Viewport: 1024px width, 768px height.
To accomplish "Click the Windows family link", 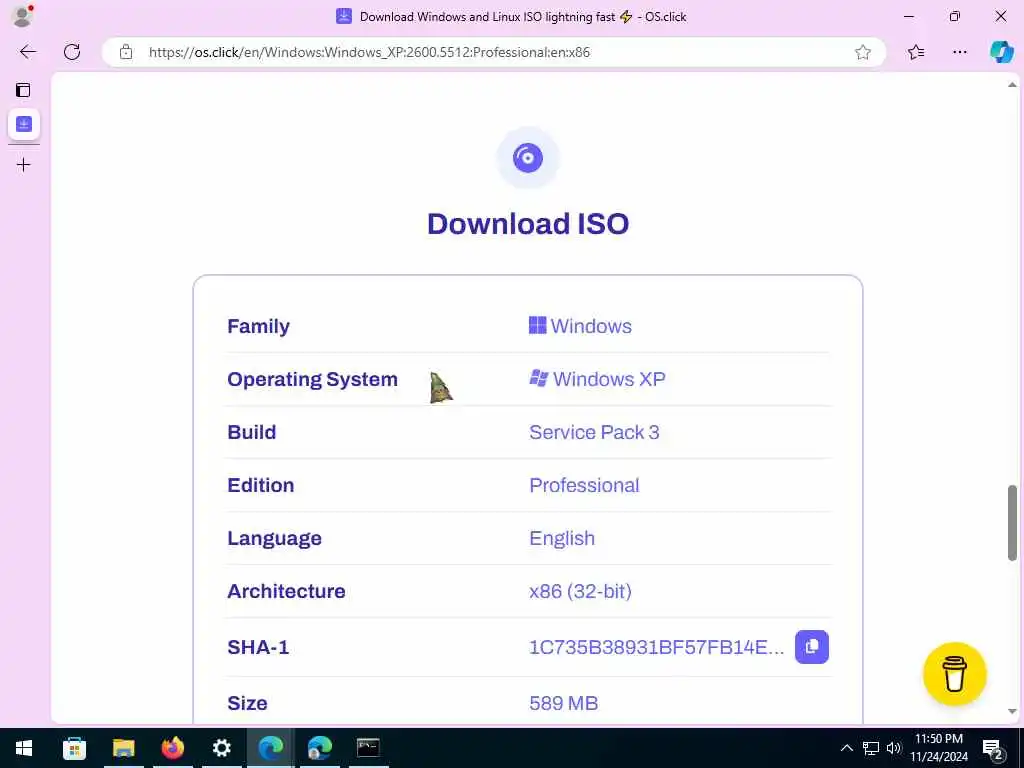I will coord(580,326).
